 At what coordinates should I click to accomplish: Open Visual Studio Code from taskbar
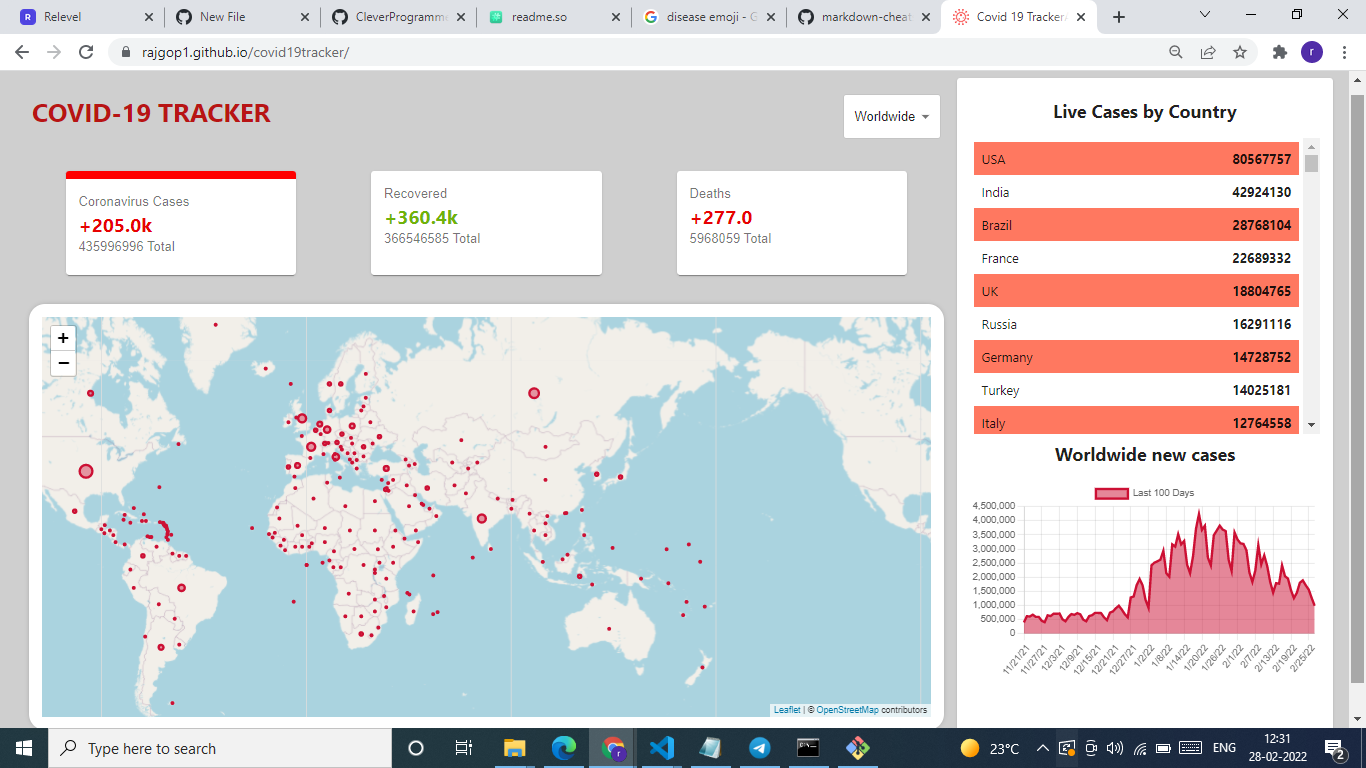click(x=661, y=748)
